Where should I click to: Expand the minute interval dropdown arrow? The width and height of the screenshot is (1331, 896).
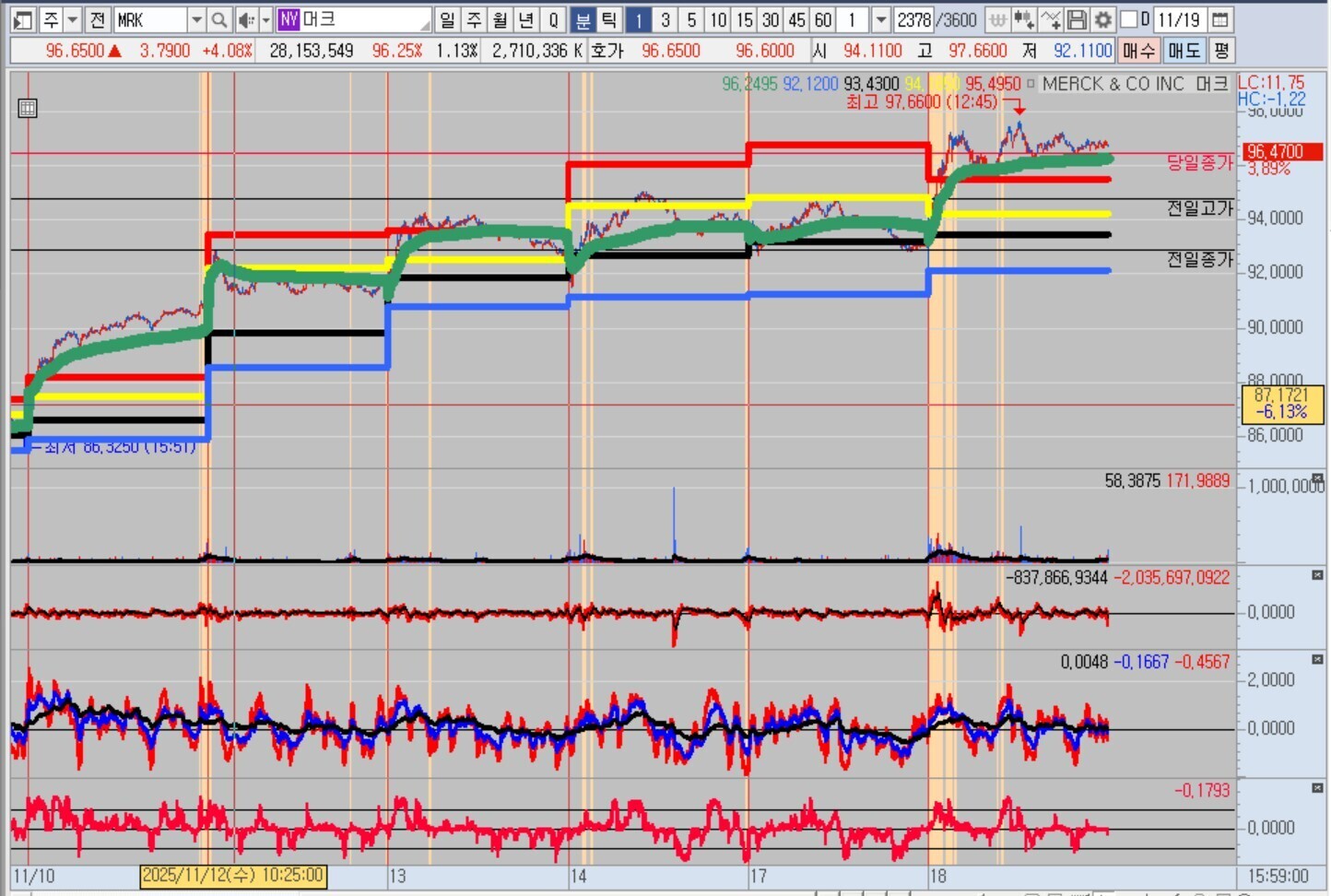[881, 19]
